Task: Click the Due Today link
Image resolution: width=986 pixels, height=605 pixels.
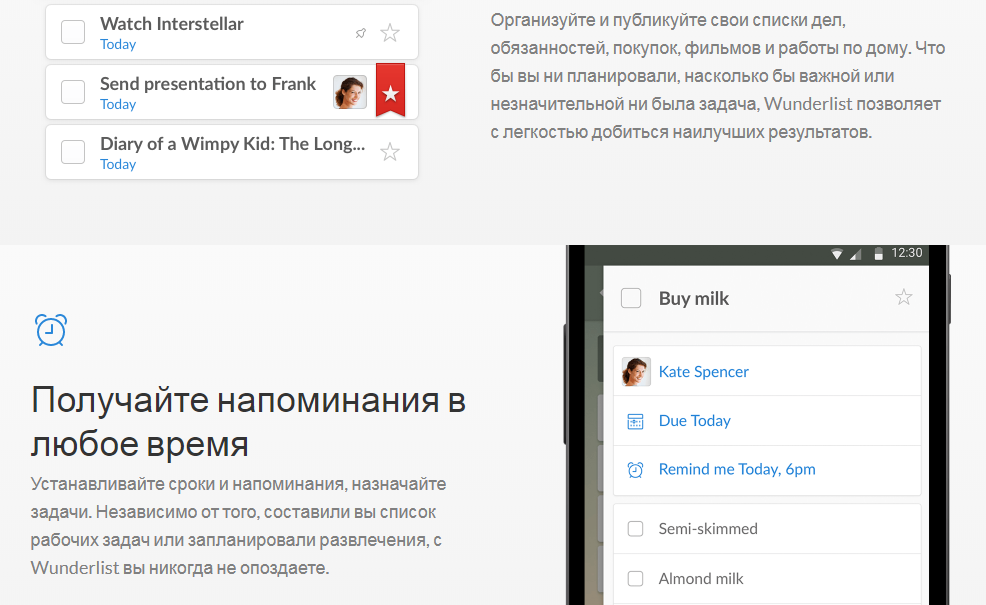Action: click(x=694, y=421)
